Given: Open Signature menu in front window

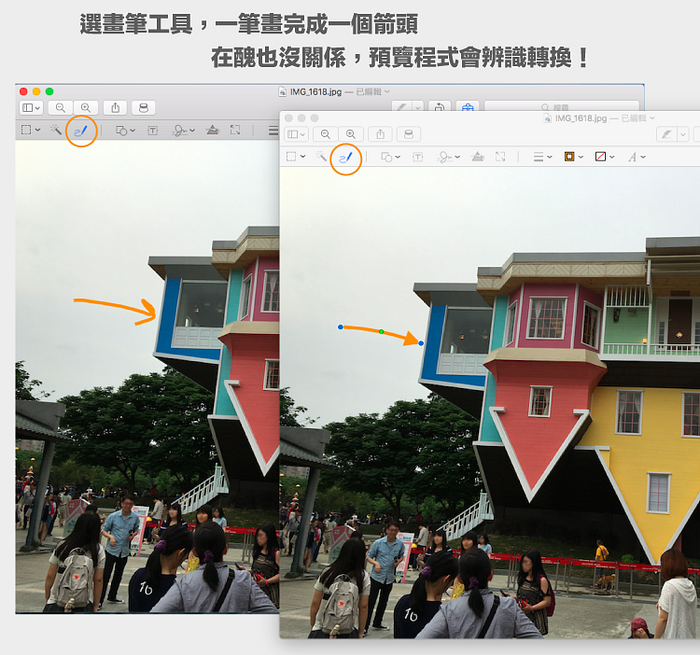Looking at the screenshot, I should 448,157.
